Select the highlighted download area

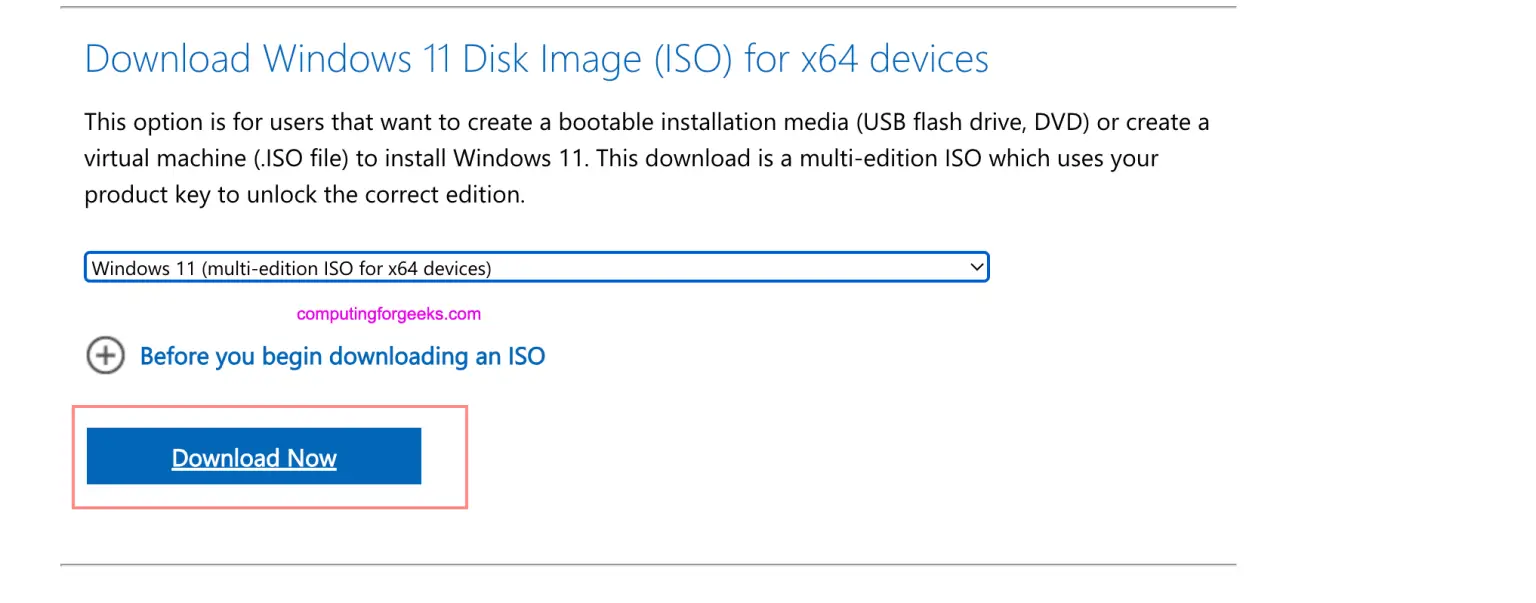tap(269, 457)
